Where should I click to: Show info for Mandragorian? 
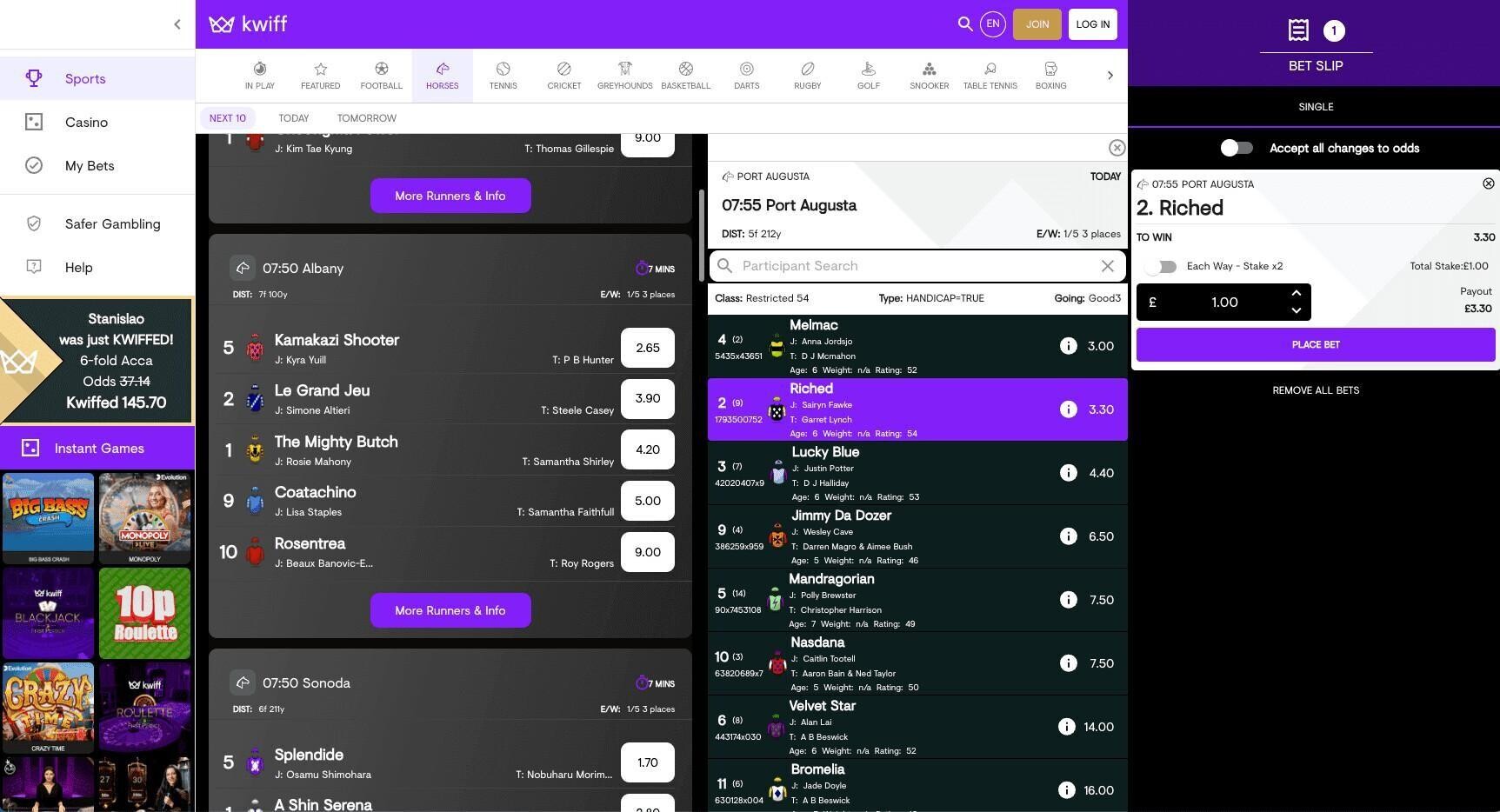[x=1068, y=600]
